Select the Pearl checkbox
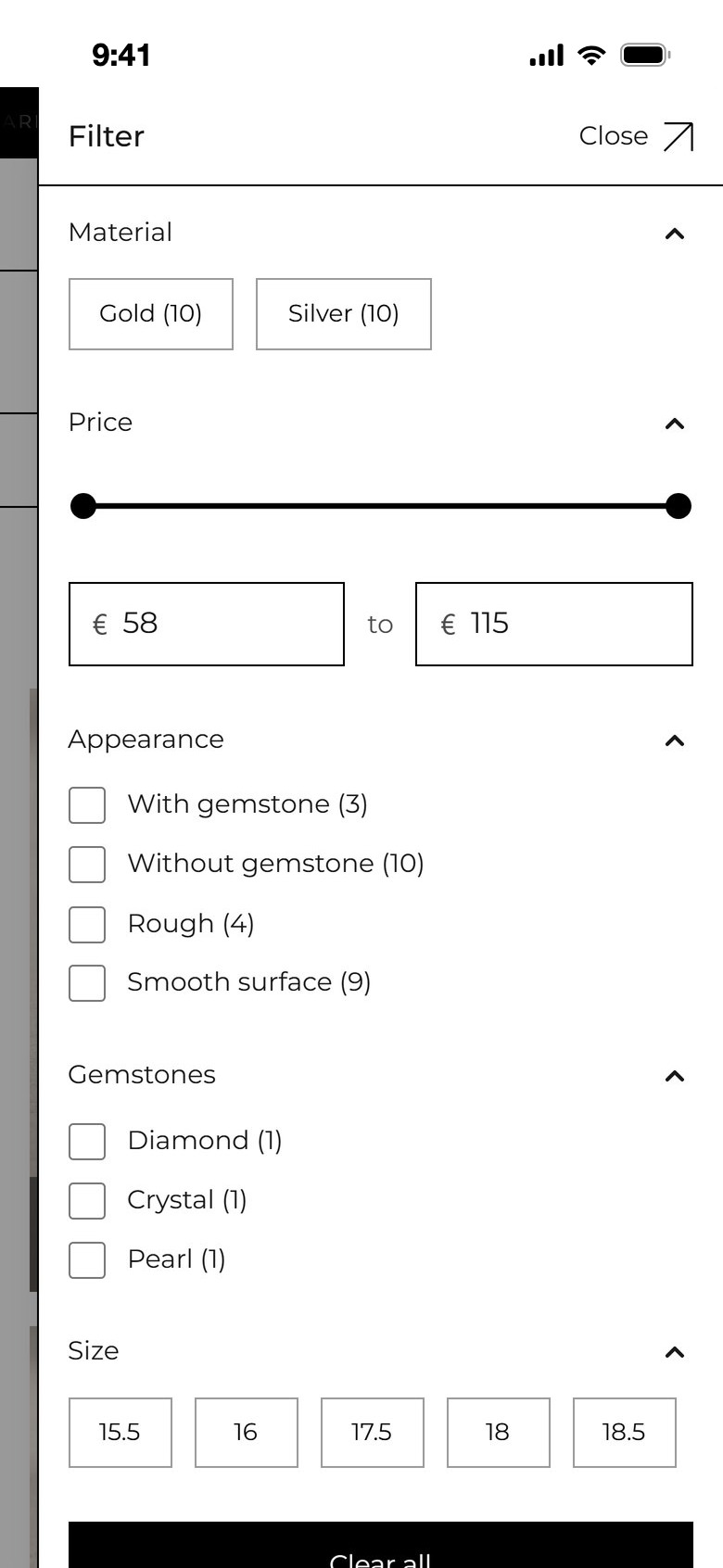Image resolution: width=723 pixels, height=1568 pixels. click(x=87, y=1259)
